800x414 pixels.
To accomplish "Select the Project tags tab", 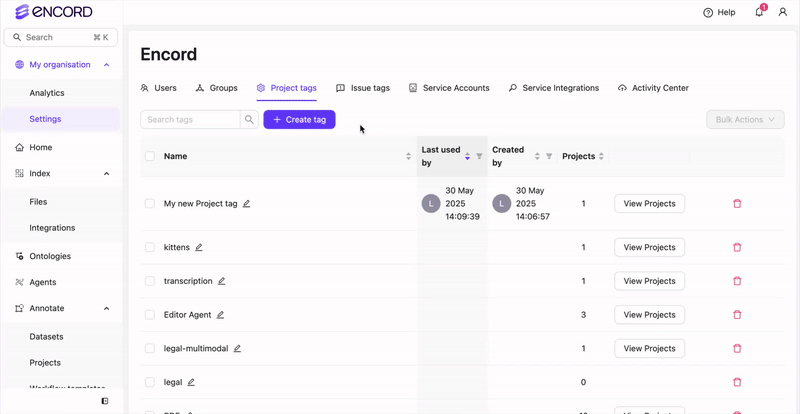I will (287, 88).
